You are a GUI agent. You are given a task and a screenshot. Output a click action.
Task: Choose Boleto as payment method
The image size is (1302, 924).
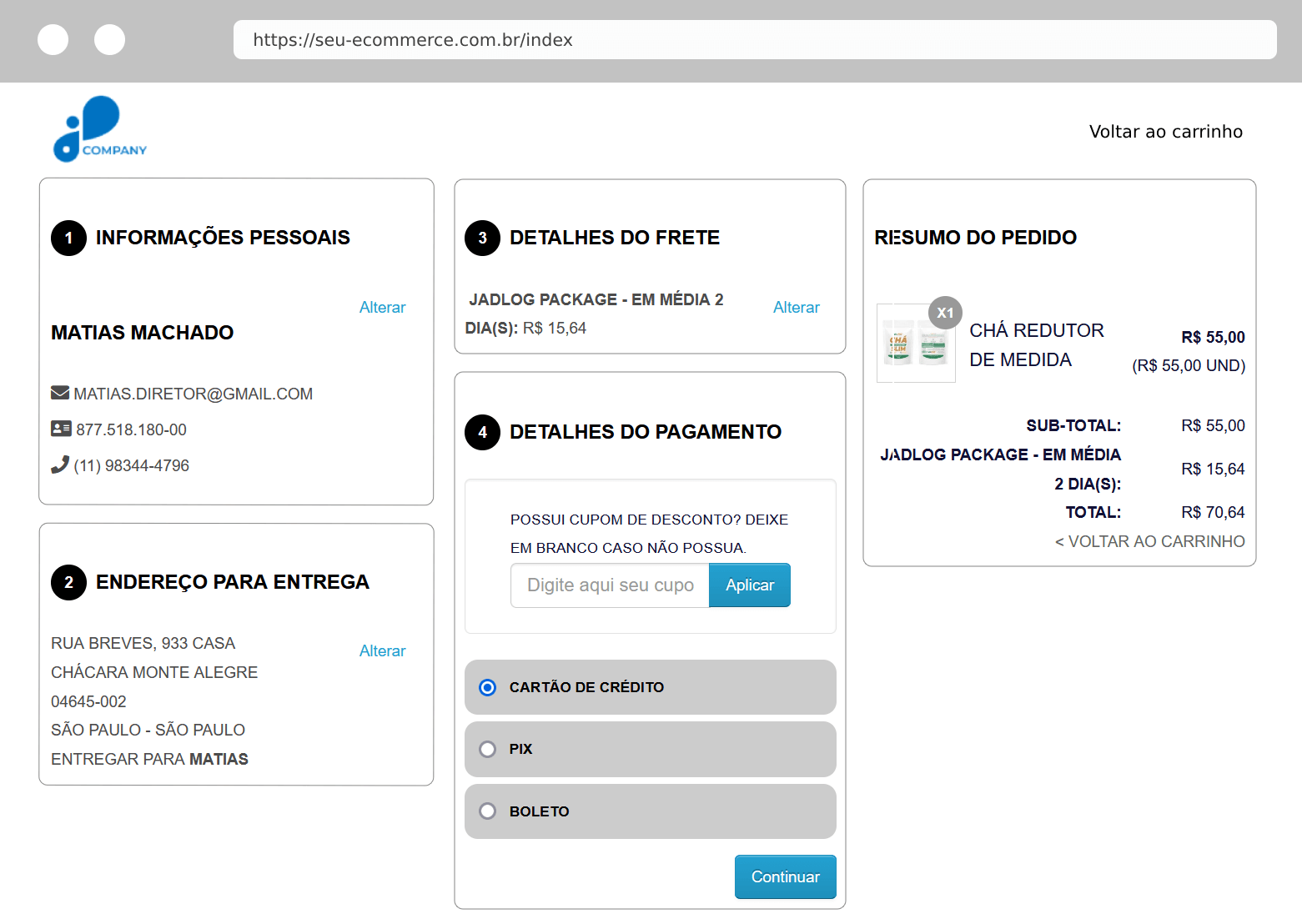(x=488, y=811)
